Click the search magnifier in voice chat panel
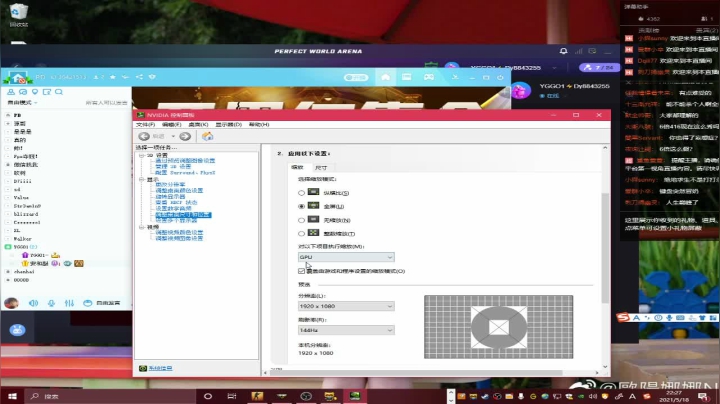The image size is (720, 404). tap(59, 92)
